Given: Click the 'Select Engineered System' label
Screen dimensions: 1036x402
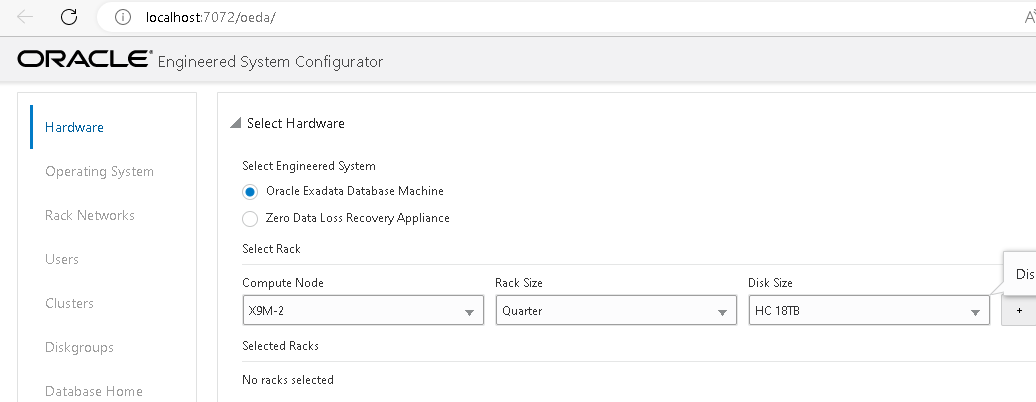Looking at the screenshot, I should [309, 166].
